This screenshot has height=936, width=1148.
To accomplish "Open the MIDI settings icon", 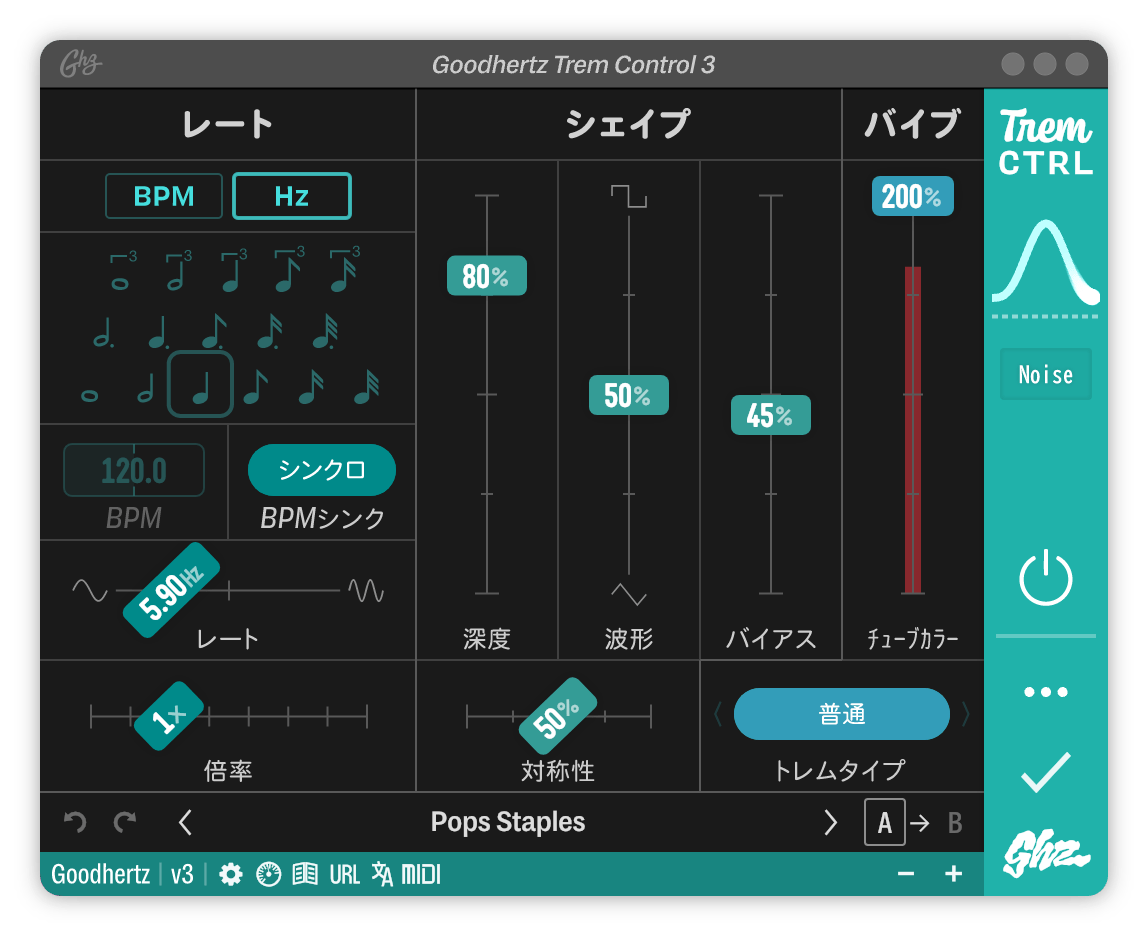I will coord(421,874).
